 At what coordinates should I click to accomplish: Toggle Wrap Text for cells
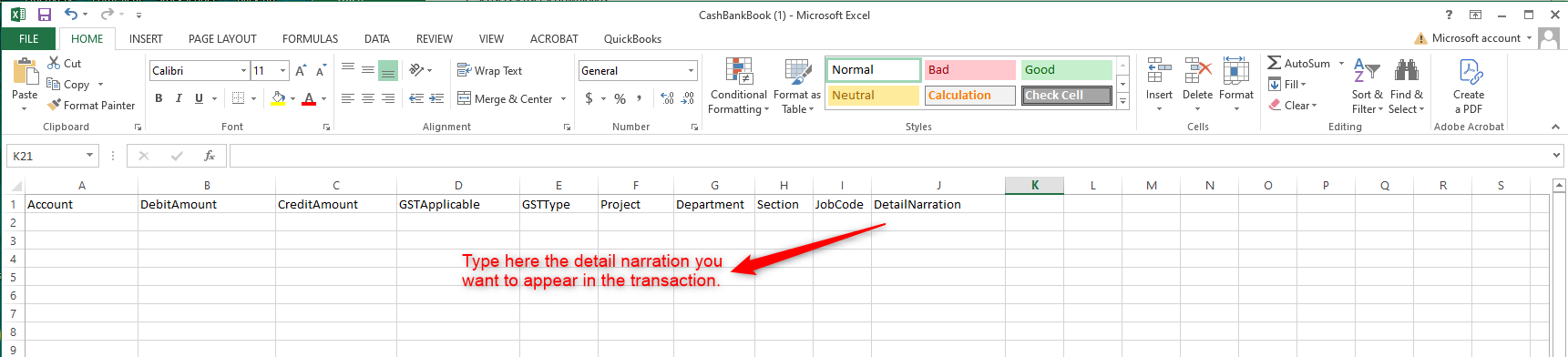tap(489, 70)
